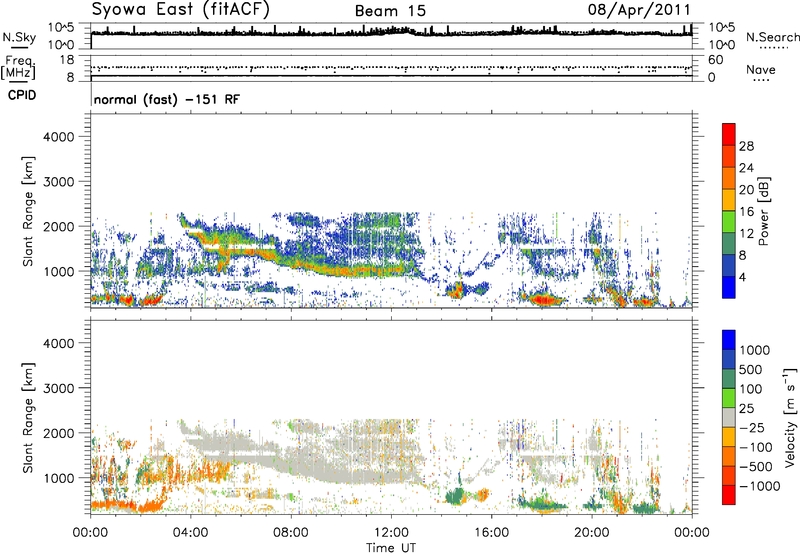The width and height of the screenshot is (800, 554).
Task: Click the '04:00' time axis label
Action: (190, 533)
